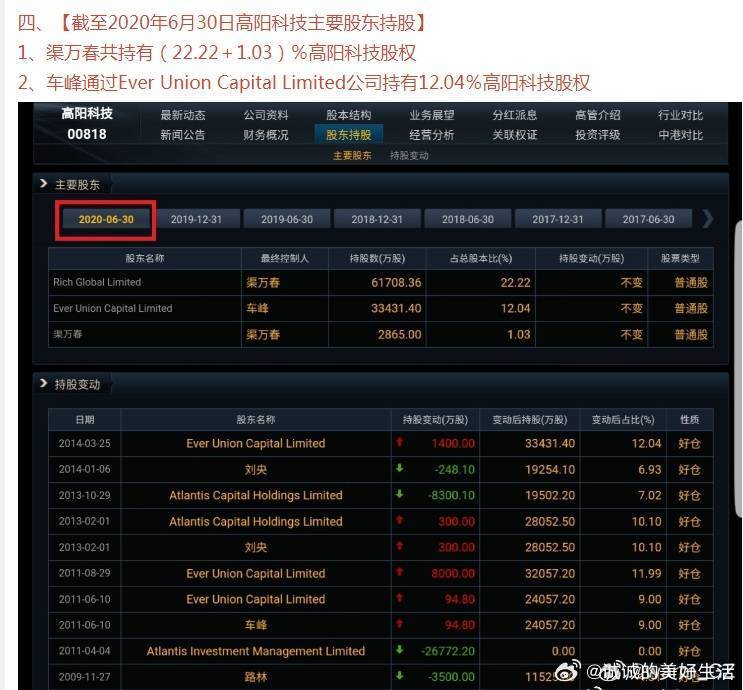743x690 pixels.
Task: Click 普通股 in the Rich Global row
Action: click(691, 283)
